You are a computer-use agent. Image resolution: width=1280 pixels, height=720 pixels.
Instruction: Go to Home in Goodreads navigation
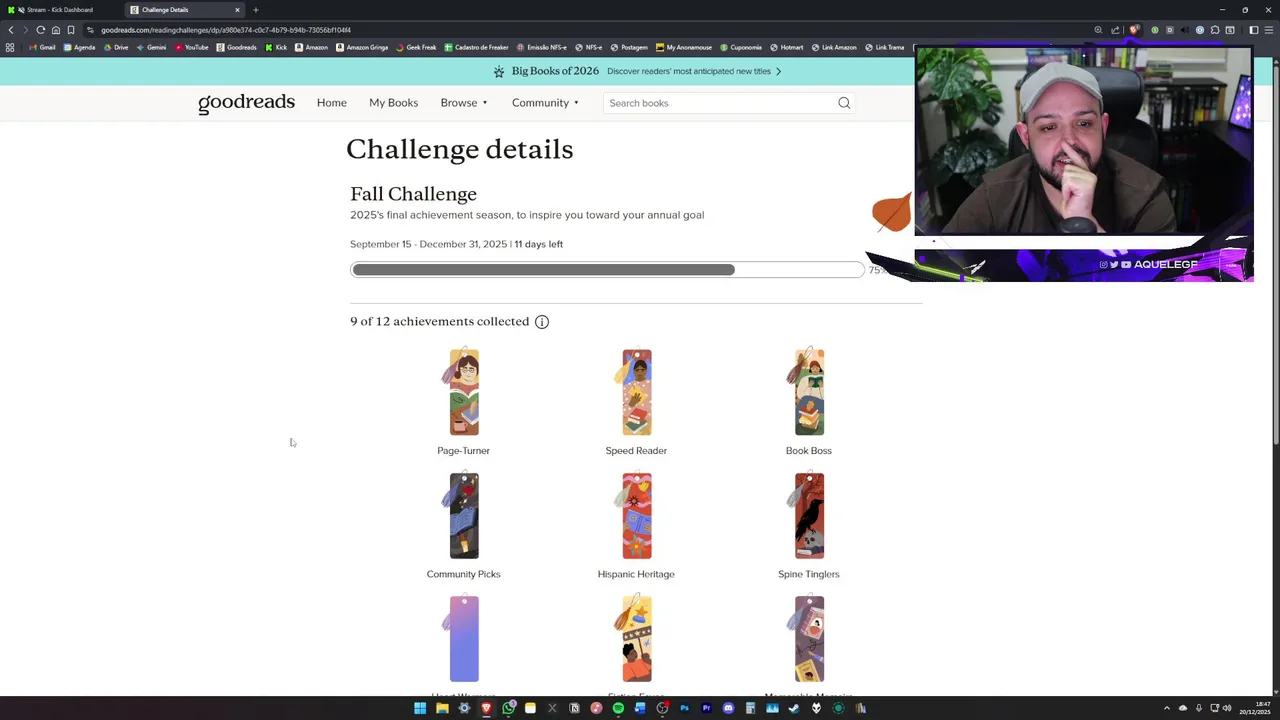pyautogui.click(x=332, y=103)
